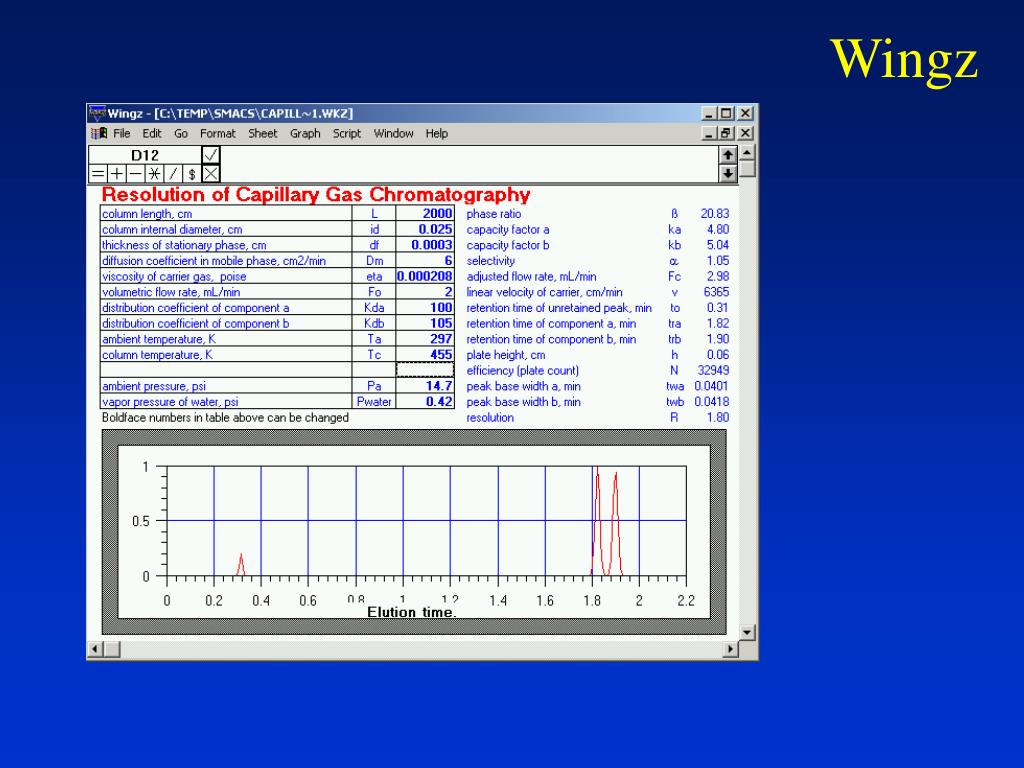This screenshot has width=1024, height=768.
Task: Open the Format menu
Action: pos(217,133)
